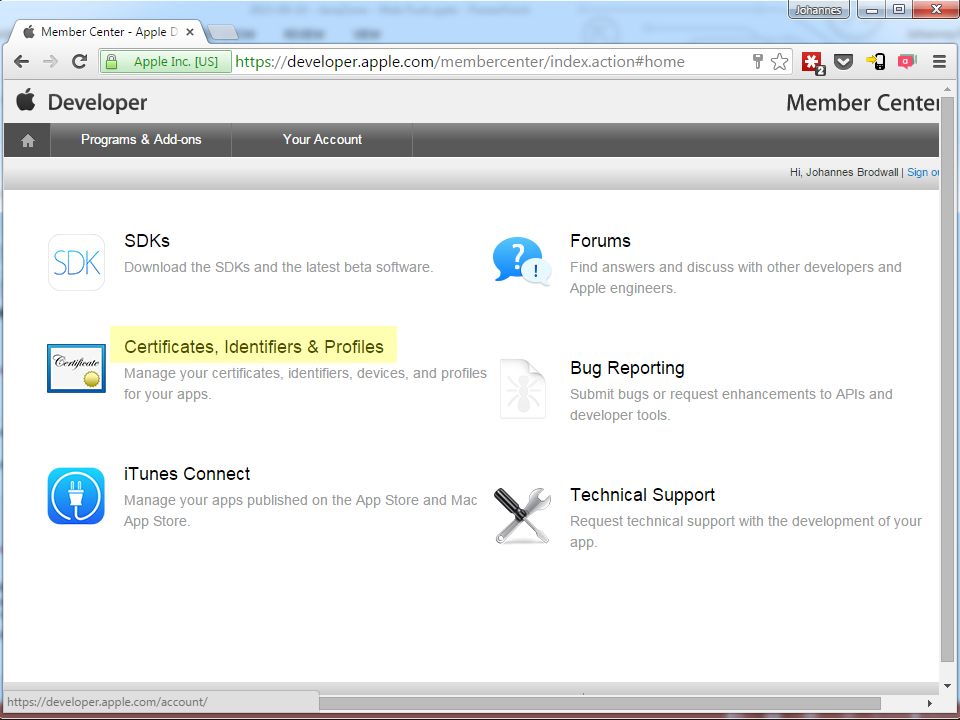Click the Apple logo next to Developer
The width and height of the screenshot is (960, 720).
[26, 100]
